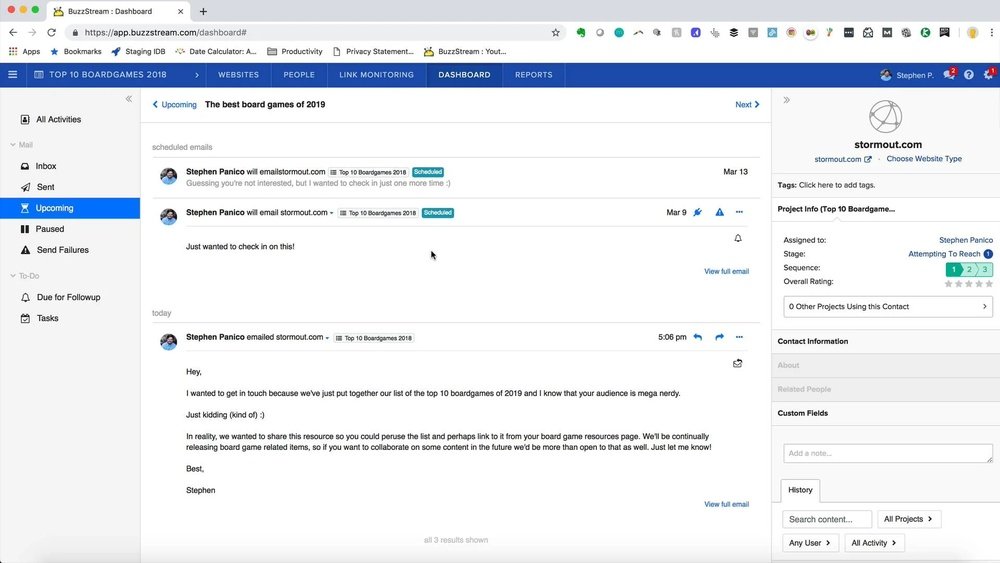Select the Dashboard tab

[x=464, y=75]
